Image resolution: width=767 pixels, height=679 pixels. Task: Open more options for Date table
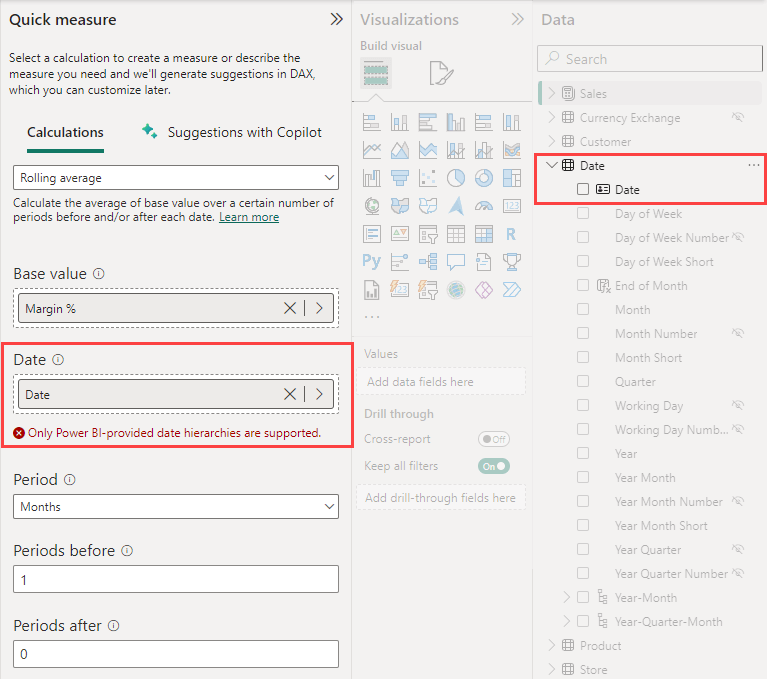pos(754,165)
